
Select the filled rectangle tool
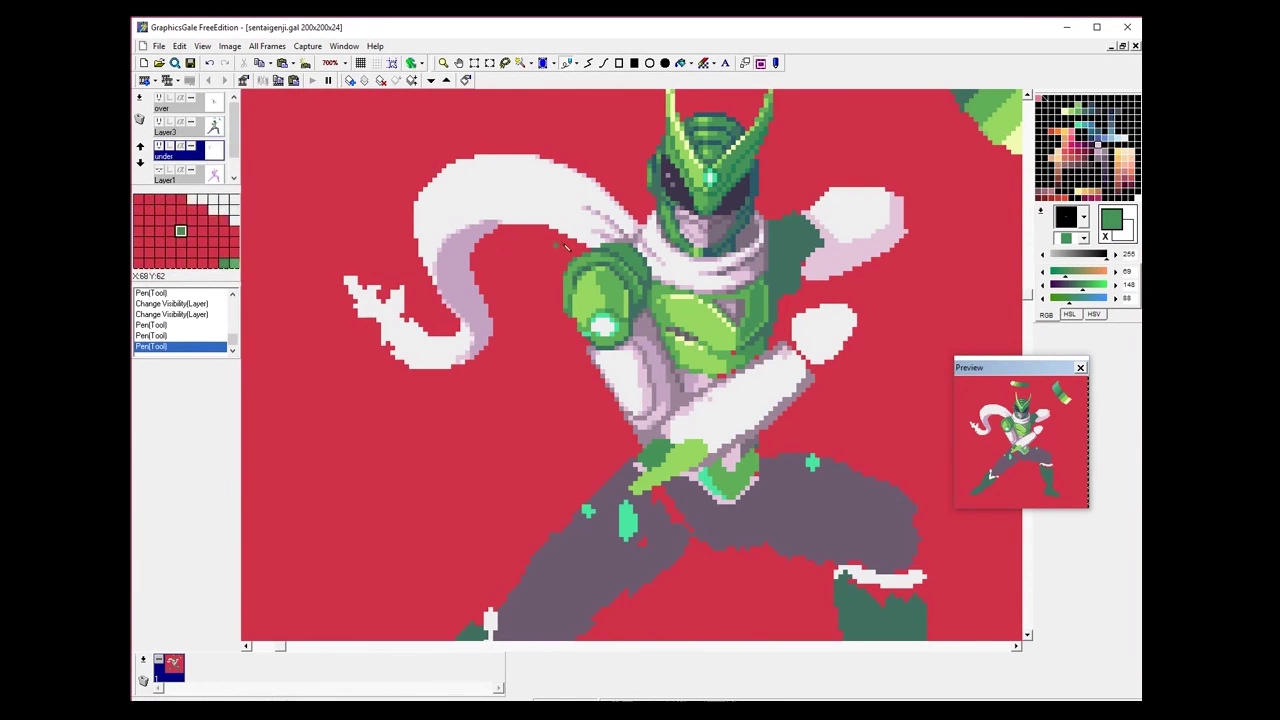(634, 63)
